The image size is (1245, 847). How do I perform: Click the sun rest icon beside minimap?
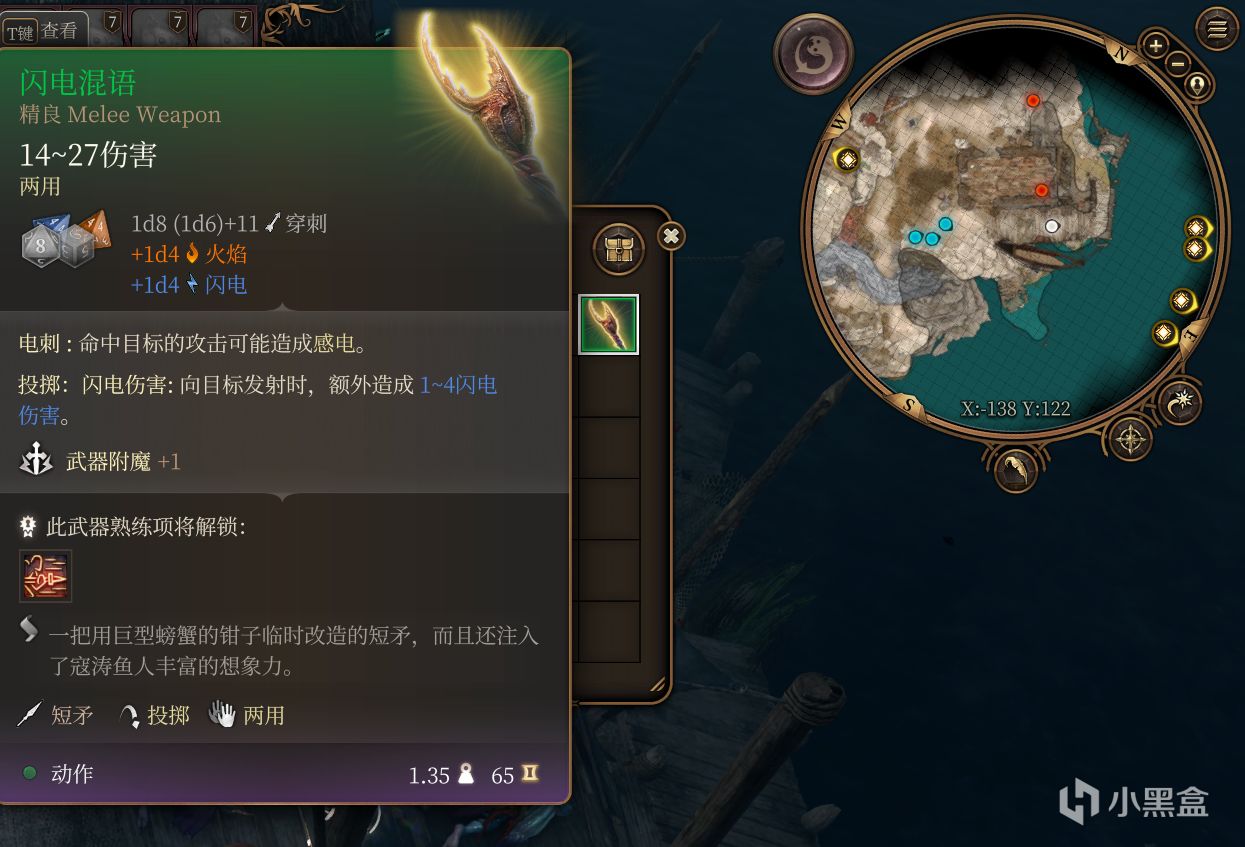pos(1181,402)
